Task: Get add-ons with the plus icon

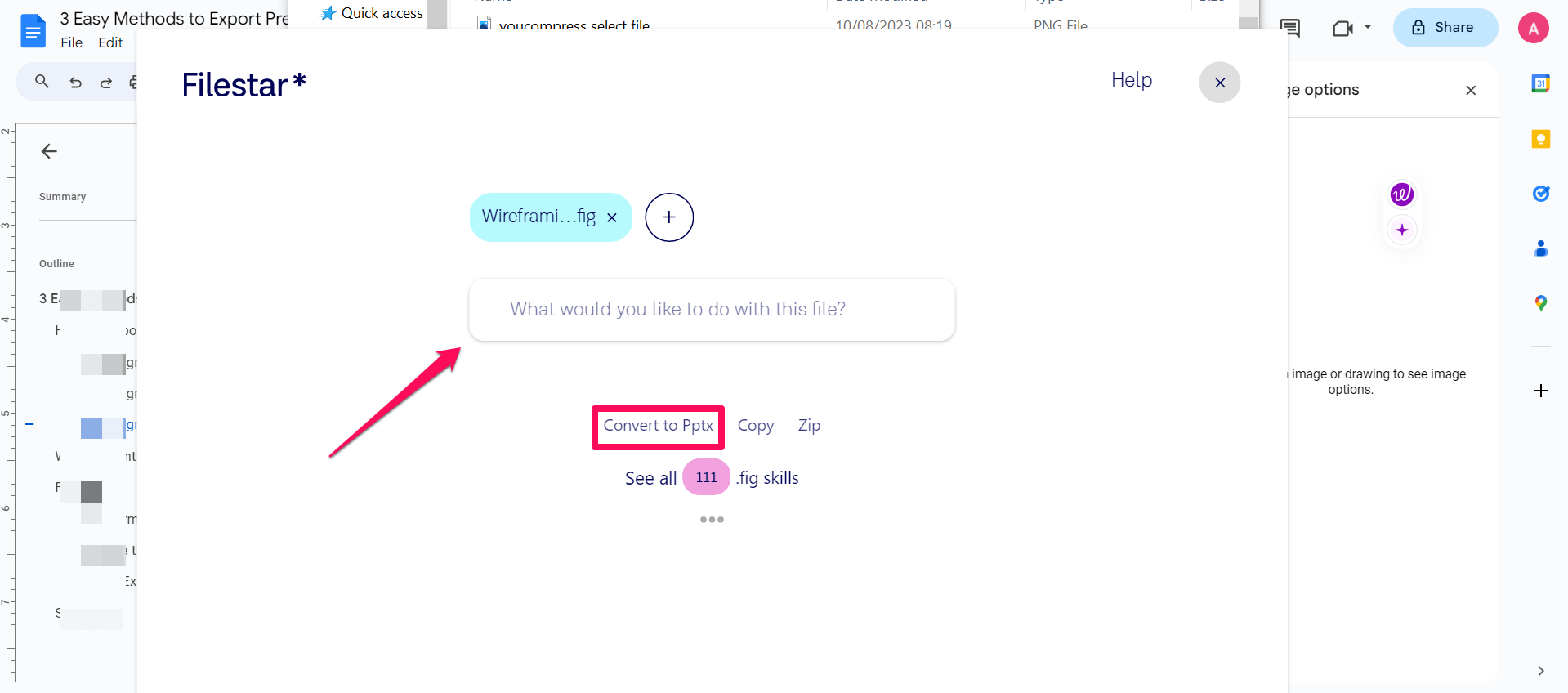Action: 1541,391
